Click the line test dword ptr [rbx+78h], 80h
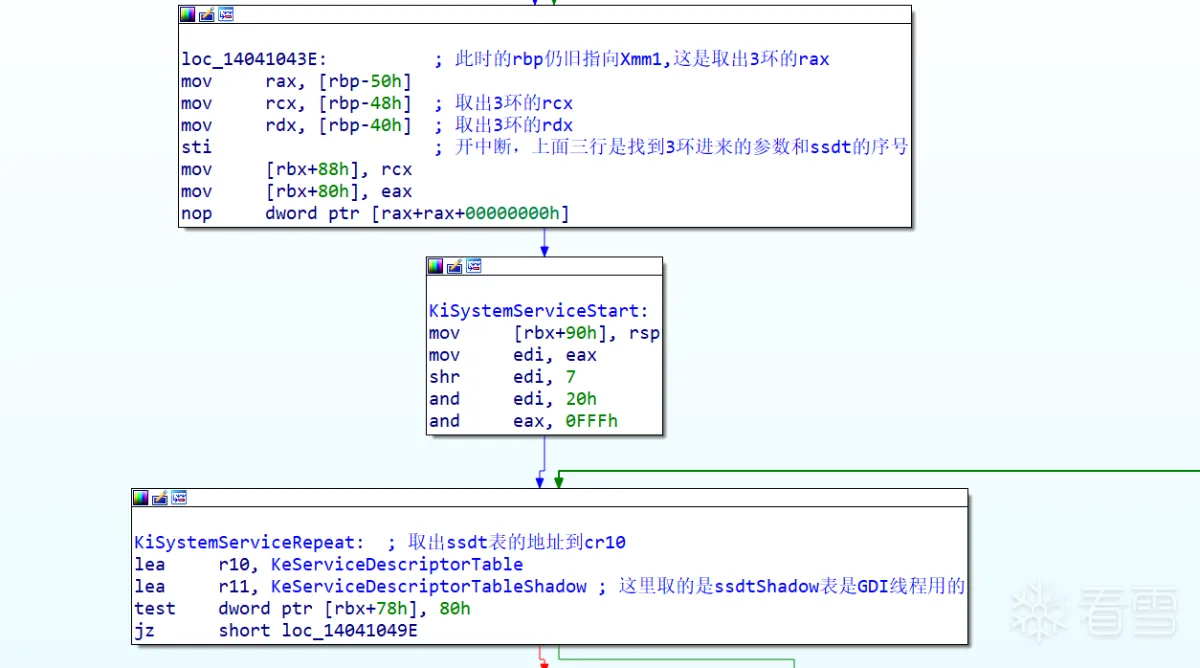Image resolution: width=1200 pixels, height=668 pixels. point(302,609)
